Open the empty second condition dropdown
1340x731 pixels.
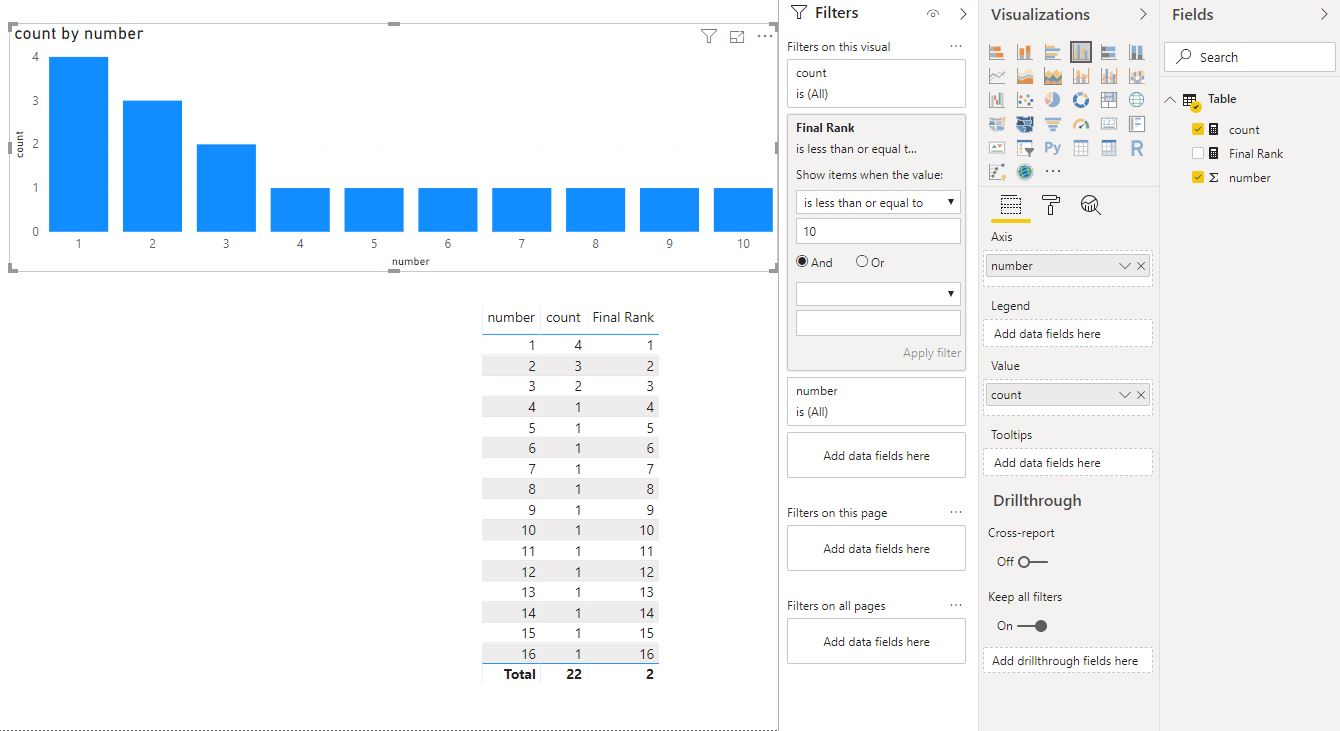[878, 294]
